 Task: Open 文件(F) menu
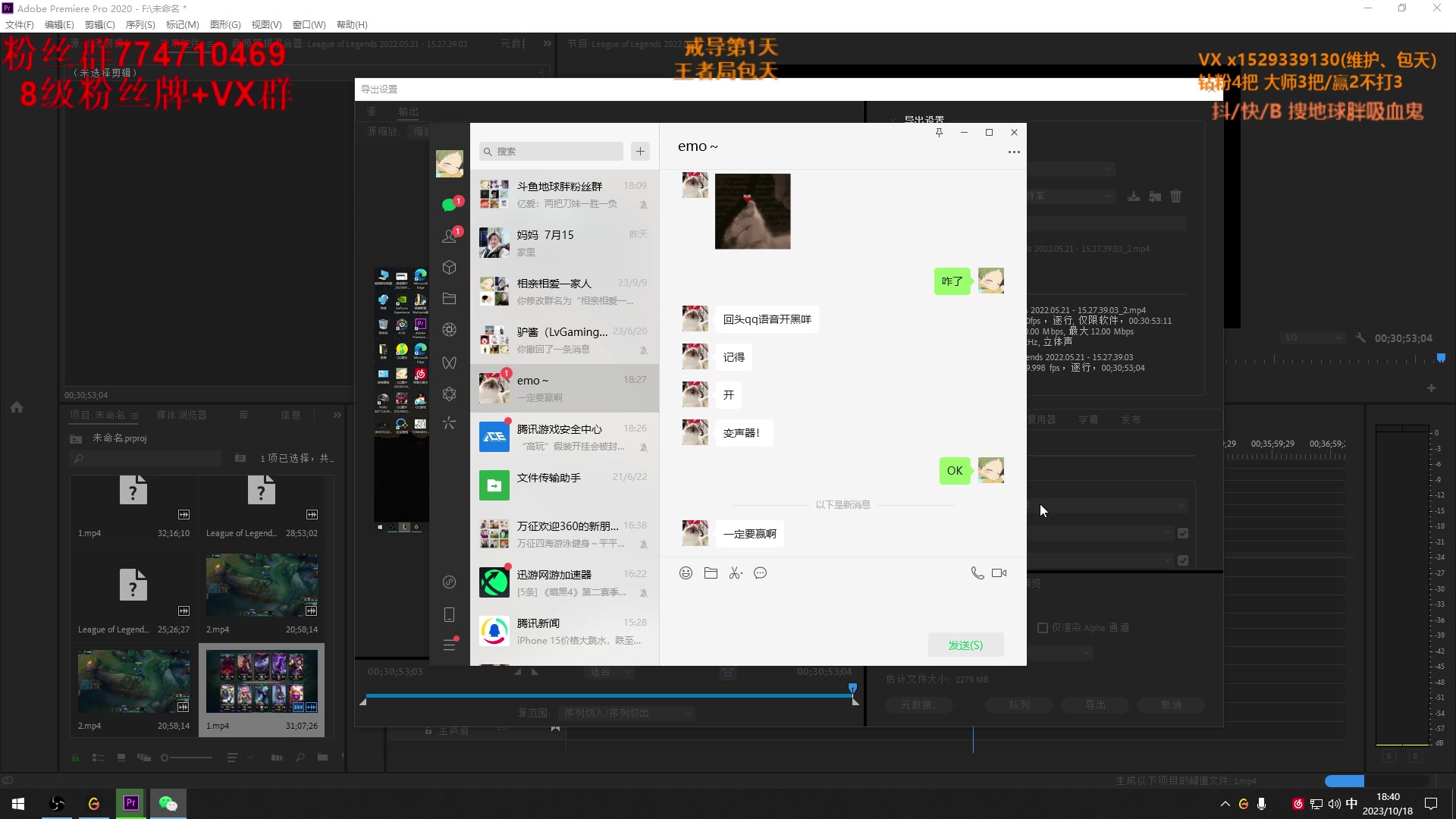(x=19, y=24)
